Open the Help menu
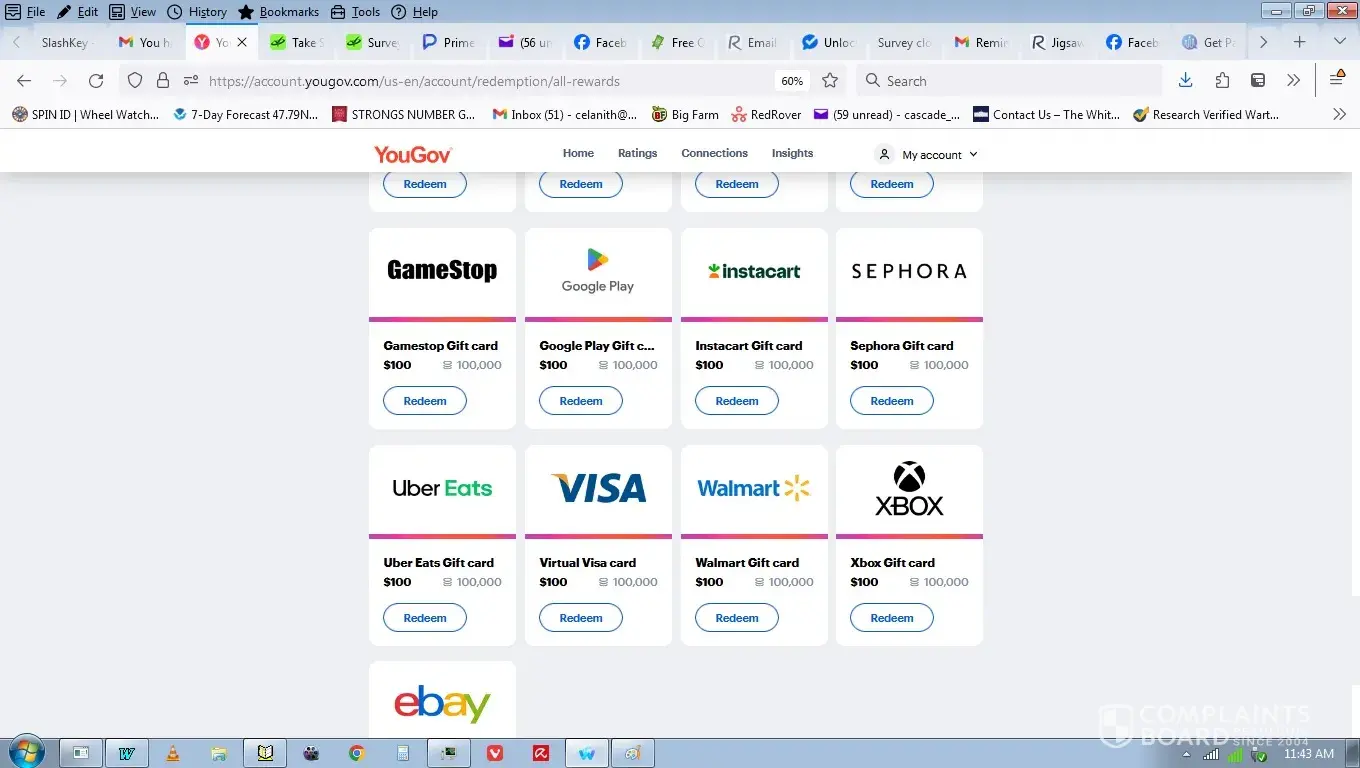 (415, 12)
